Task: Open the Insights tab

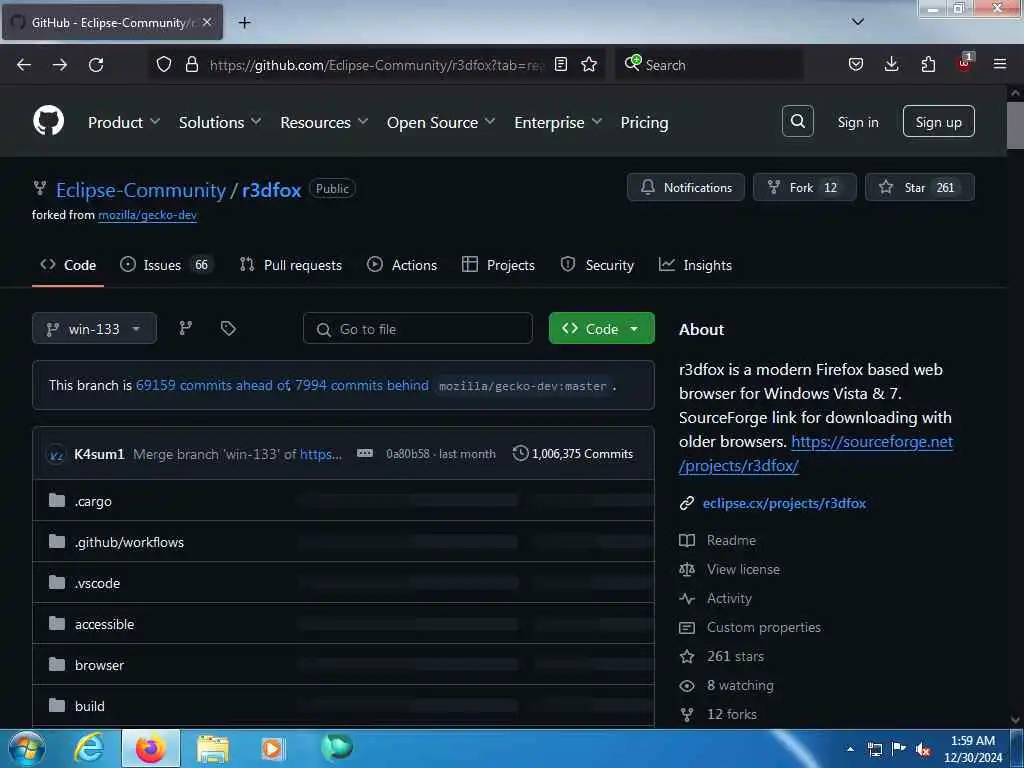Action: click(695, 265)
